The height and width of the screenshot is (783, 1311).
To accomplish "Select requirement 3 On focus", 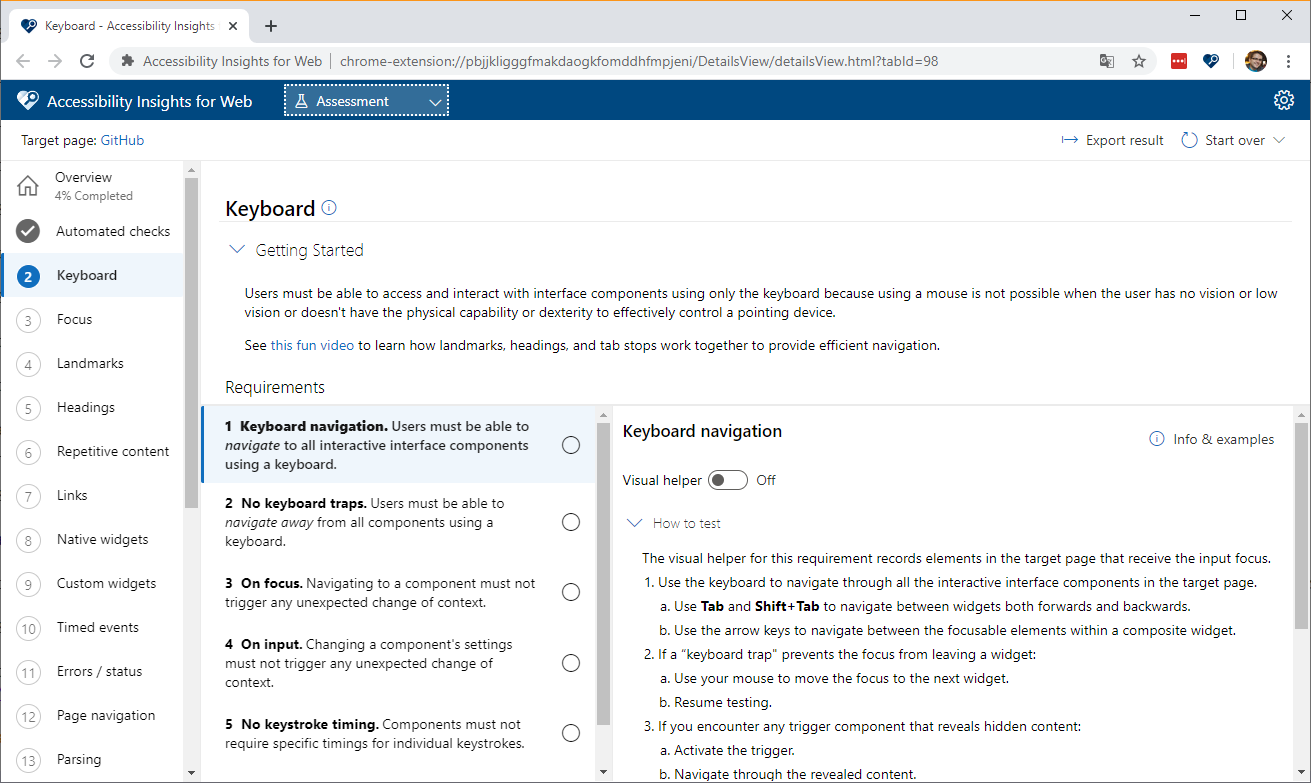I will click(x=398, y=592).
